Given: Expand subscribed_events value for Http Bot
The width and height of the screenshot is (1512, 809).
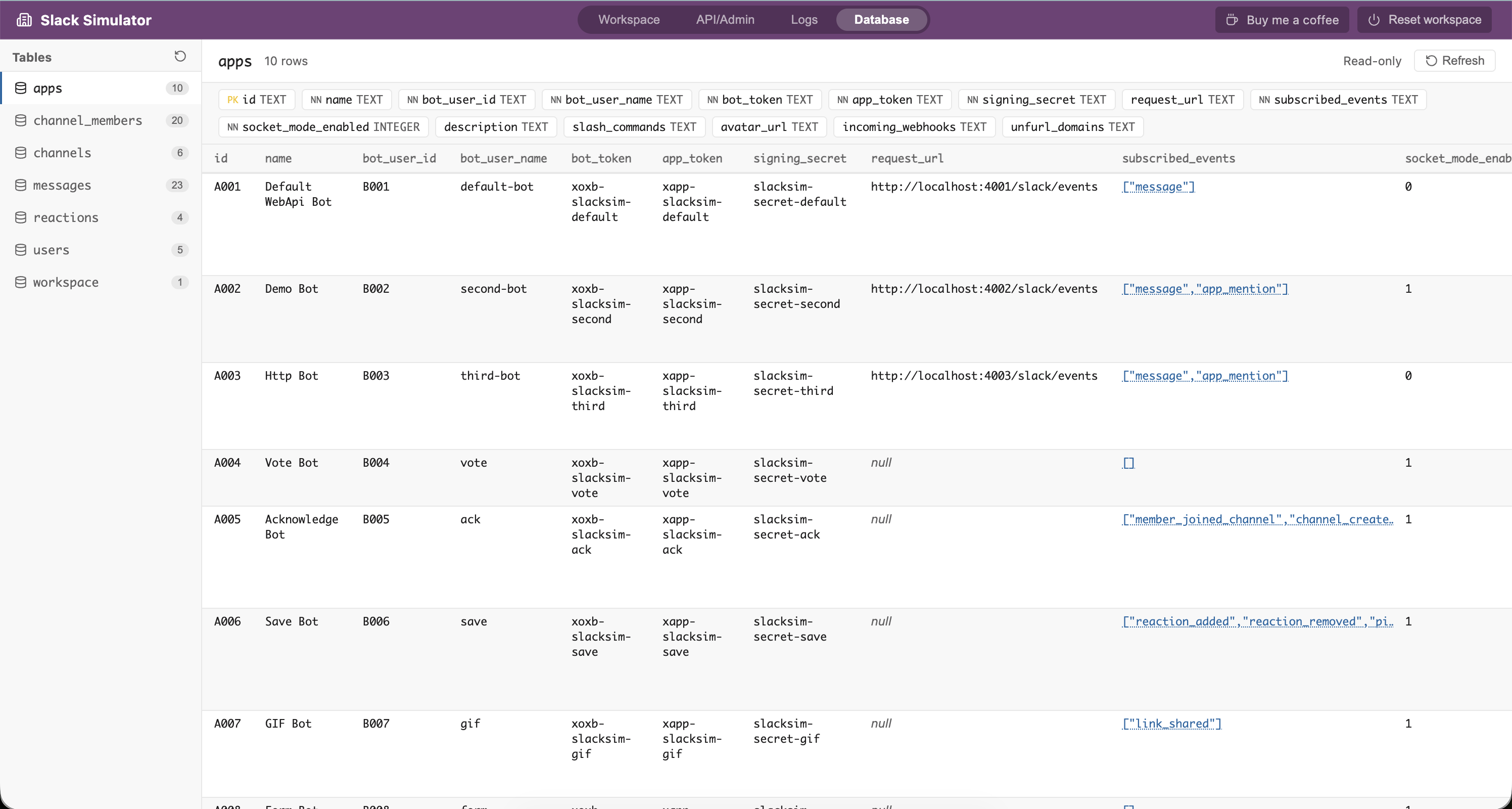Looking at the screenshot, I should 1205,376.
